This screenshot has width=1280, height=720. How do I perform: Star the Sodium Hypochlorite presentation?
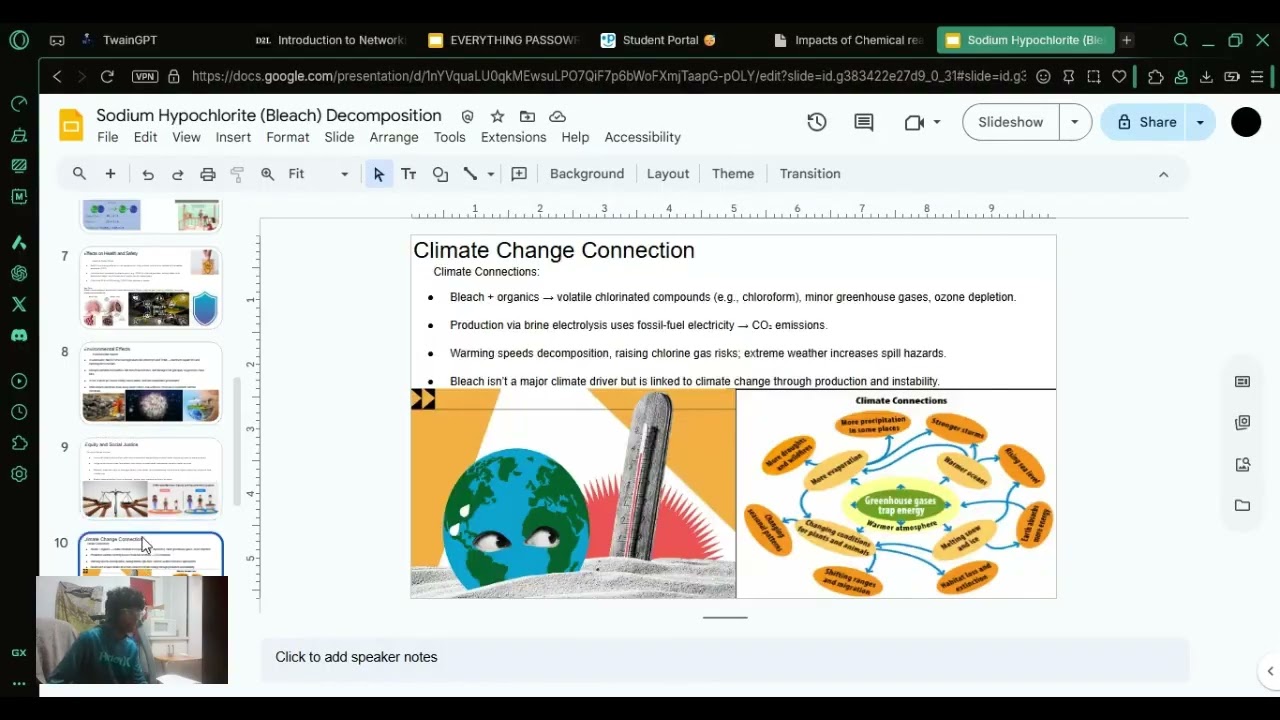[497, 116]
